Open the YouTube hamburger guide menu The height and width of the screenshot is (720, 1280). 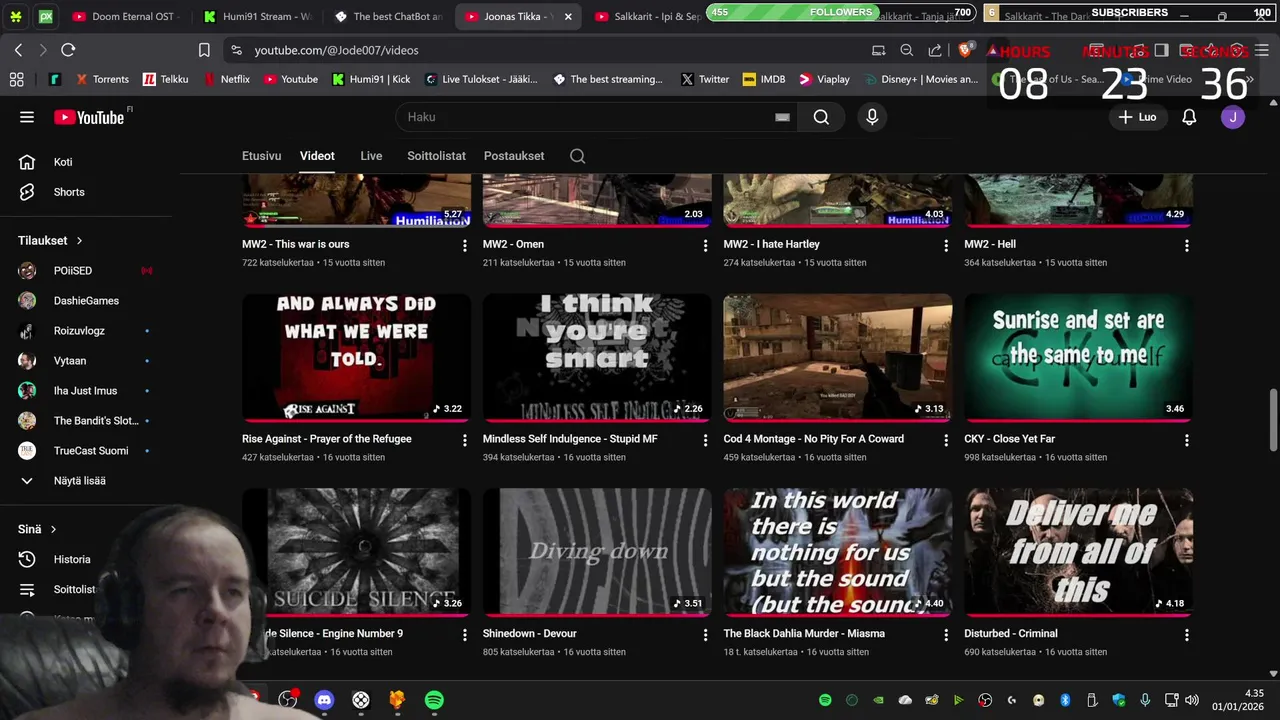[27, 117]
